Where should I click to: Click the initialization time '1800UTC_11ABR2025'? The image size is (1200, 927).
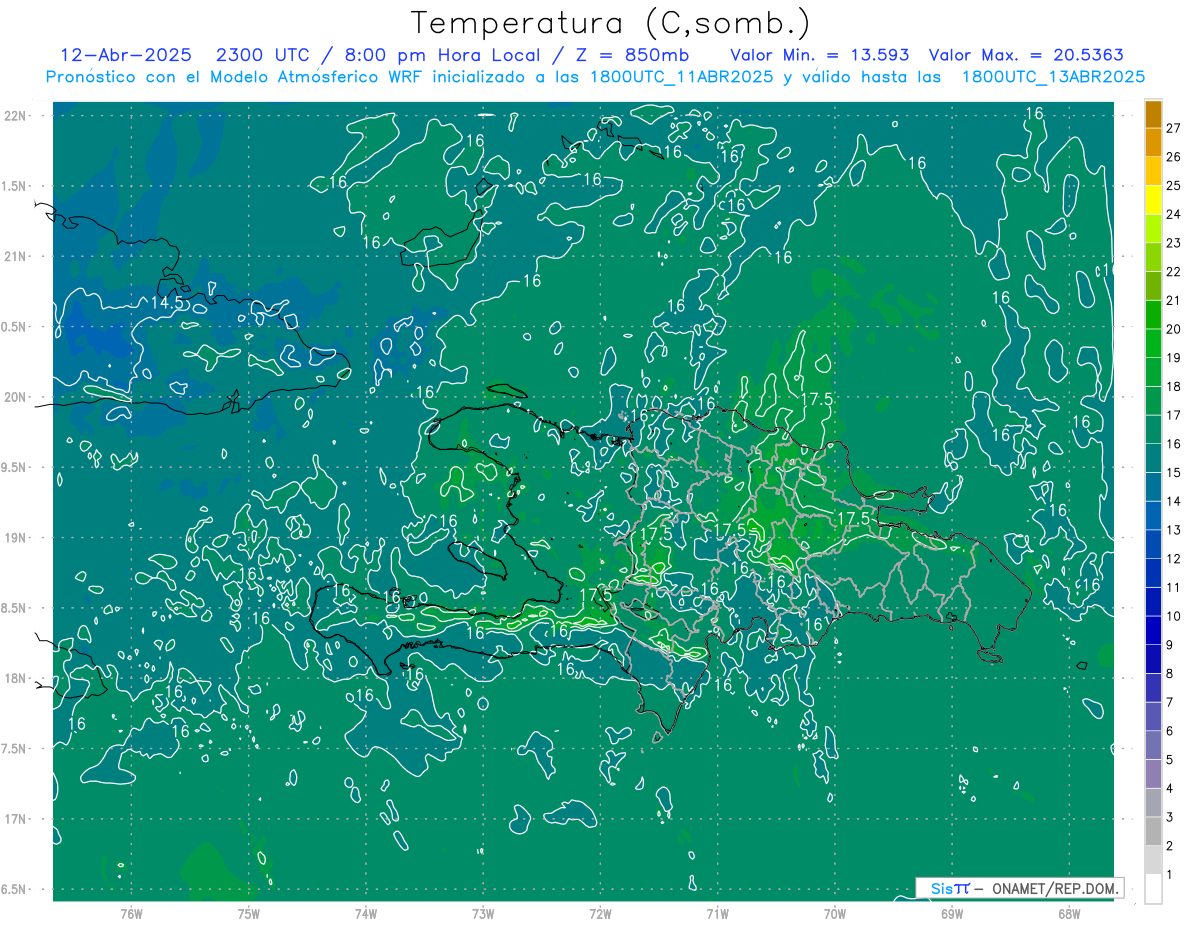pyautogui.click(x=682, y=77)
